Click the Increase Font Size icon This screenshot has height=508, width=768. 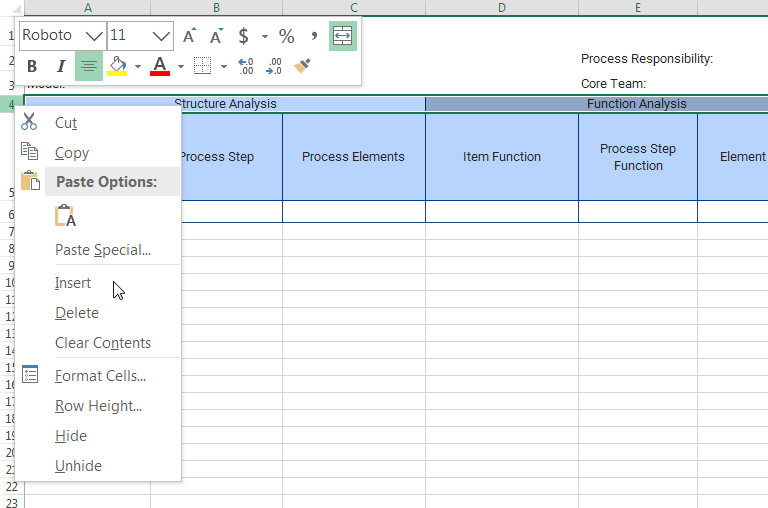pyautogui.click(x=189, y=36)
